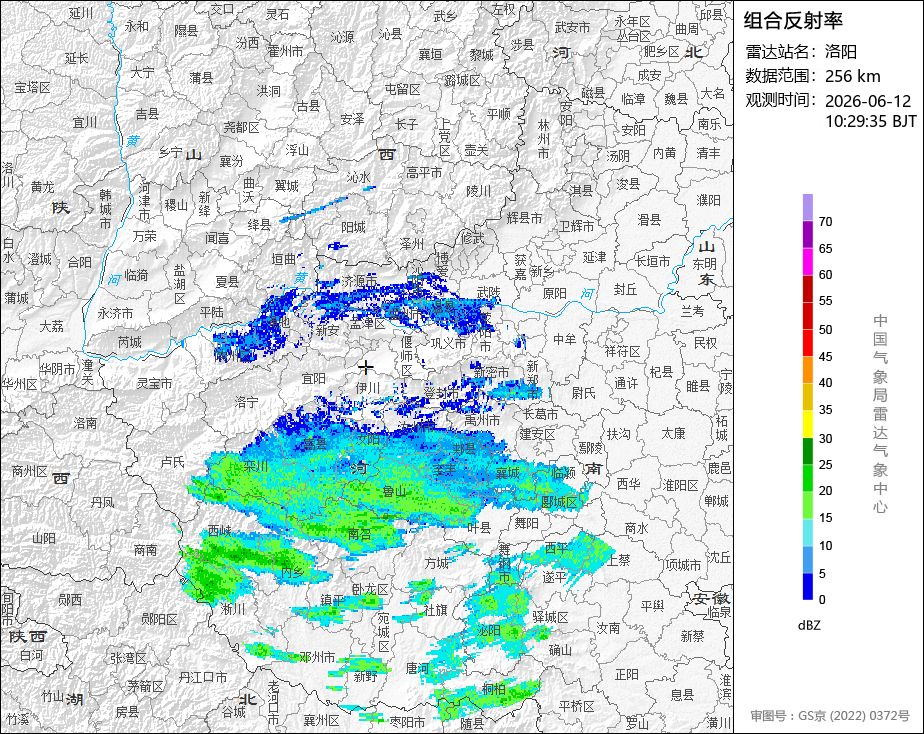Click the 宝塔区 label on the map
The width and height of the screenshot is (924, 734).
(x=32, y=88)
